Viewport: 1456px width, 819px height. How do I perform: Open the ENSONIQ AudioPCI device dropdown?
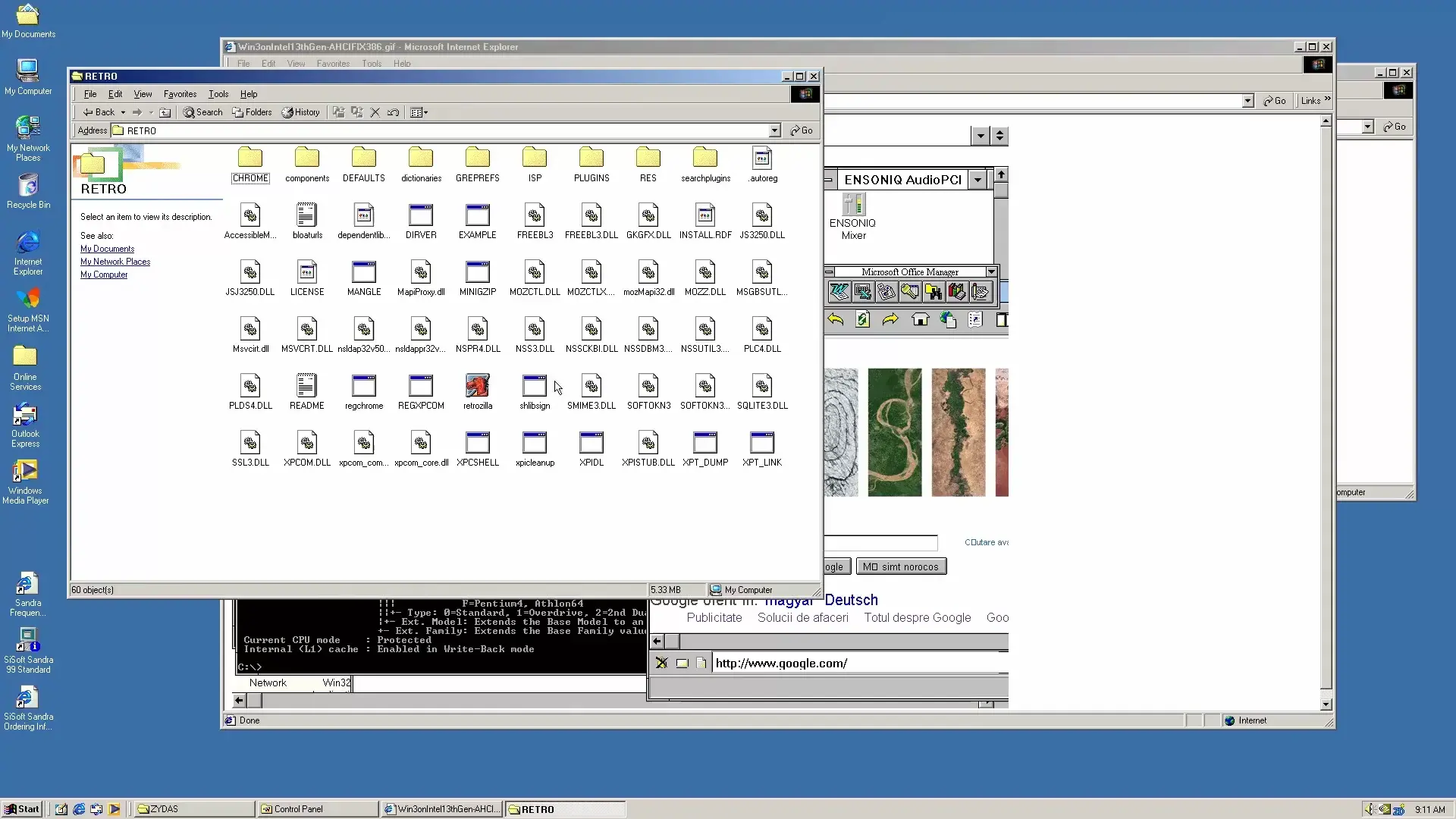coord(977,179)
